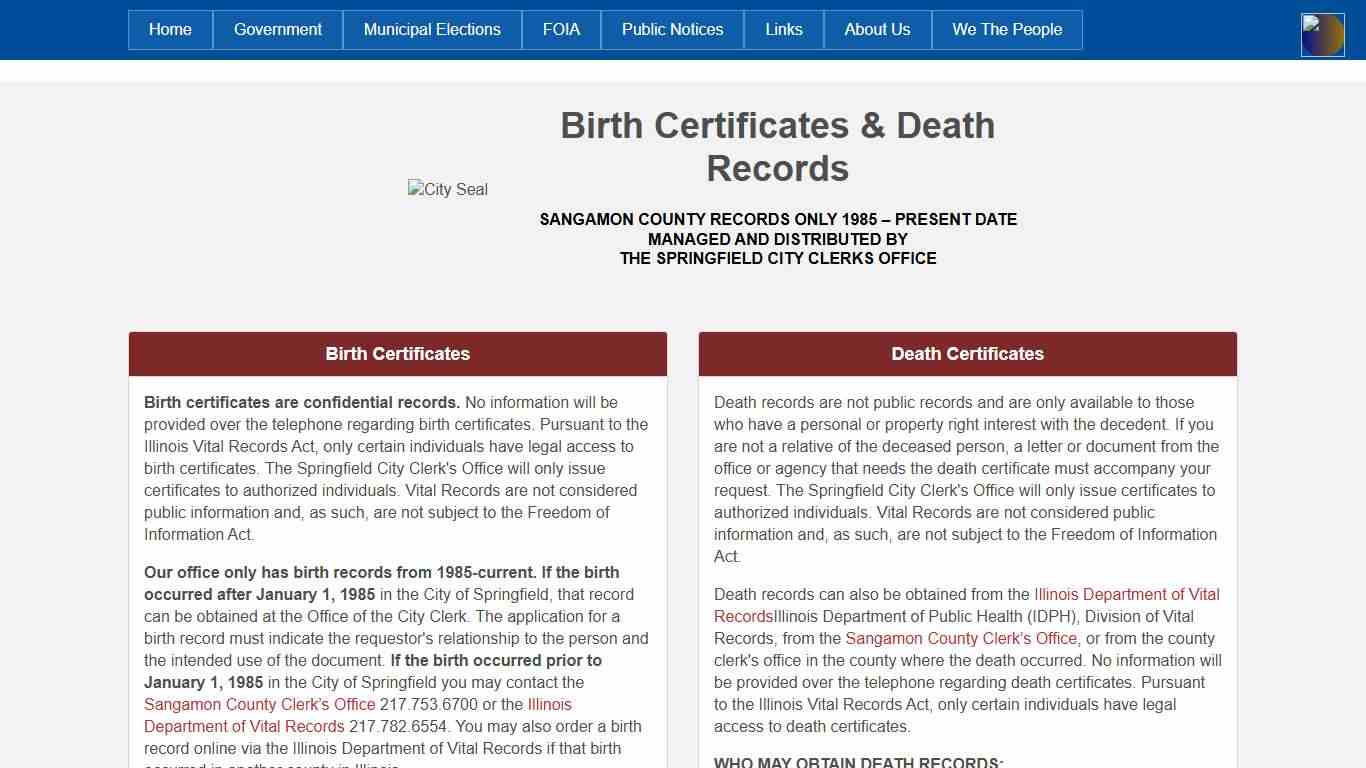This screenshot has height=768, width=1366.
Task: Click the phone number 217.782.6554
Action: point(399,726)
